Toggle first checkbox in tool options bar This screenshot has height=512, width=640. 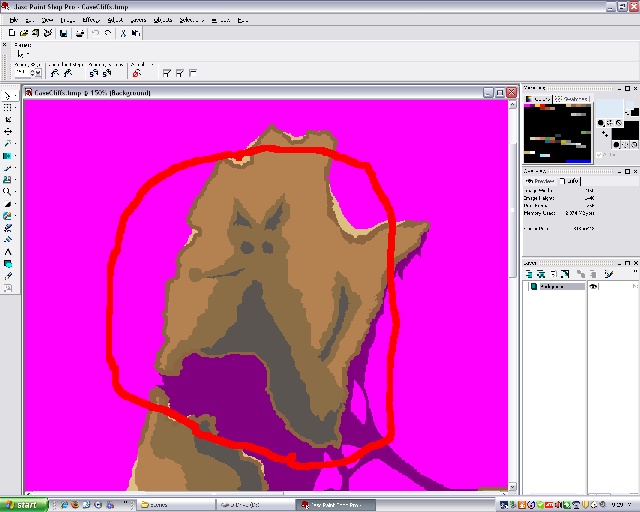coord(166,72)
